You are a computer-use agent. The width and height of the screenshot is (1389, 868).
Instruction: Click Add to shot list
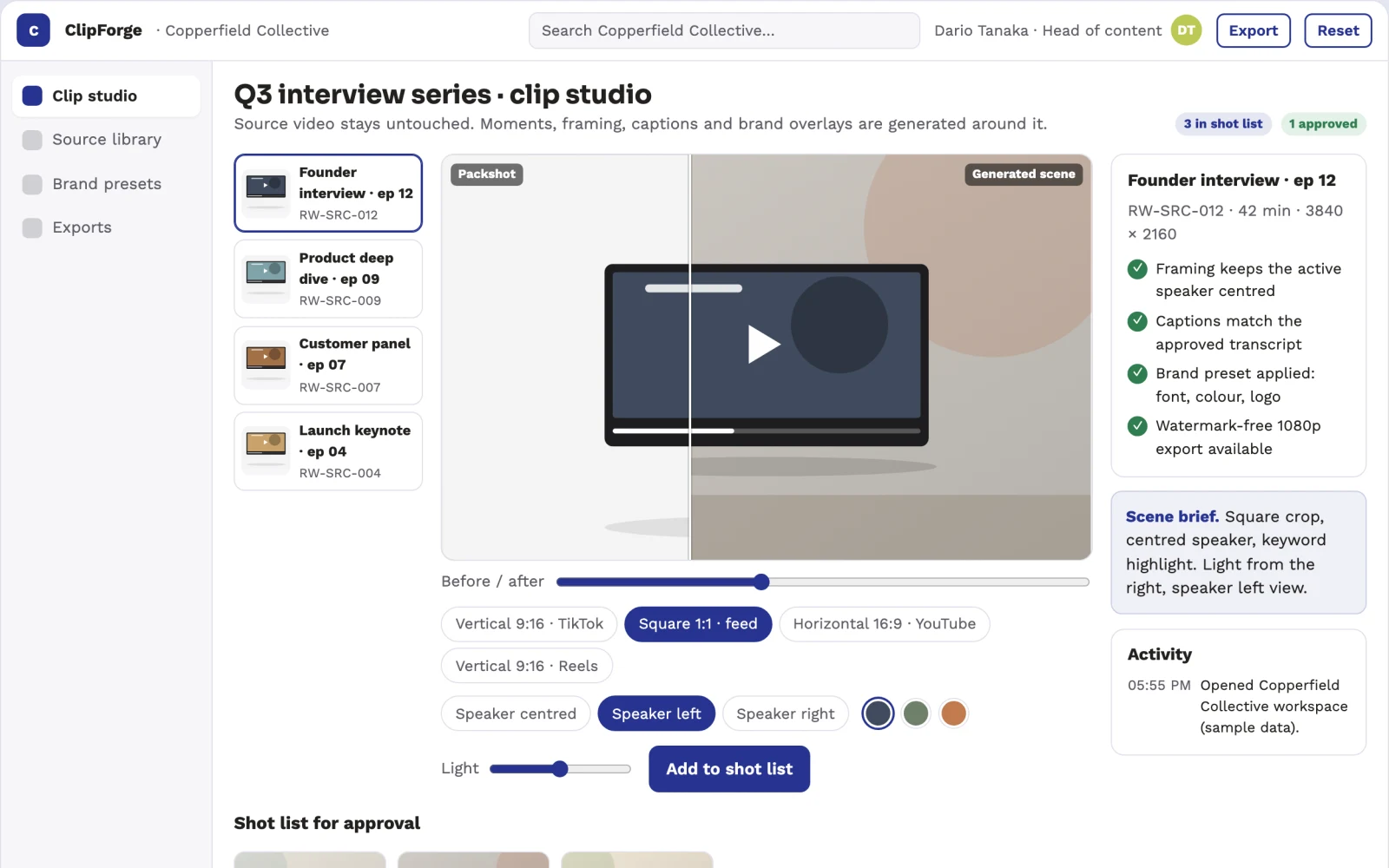point(729,769)
